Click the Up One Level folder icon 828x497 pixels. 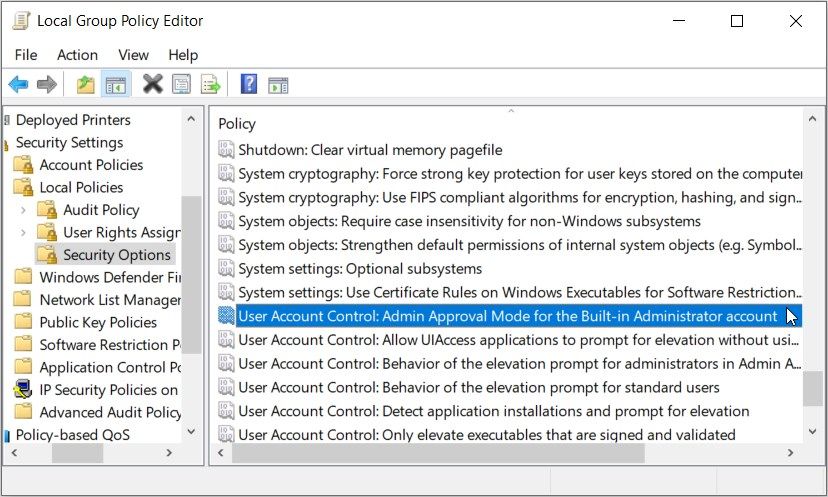pos(86,84)
